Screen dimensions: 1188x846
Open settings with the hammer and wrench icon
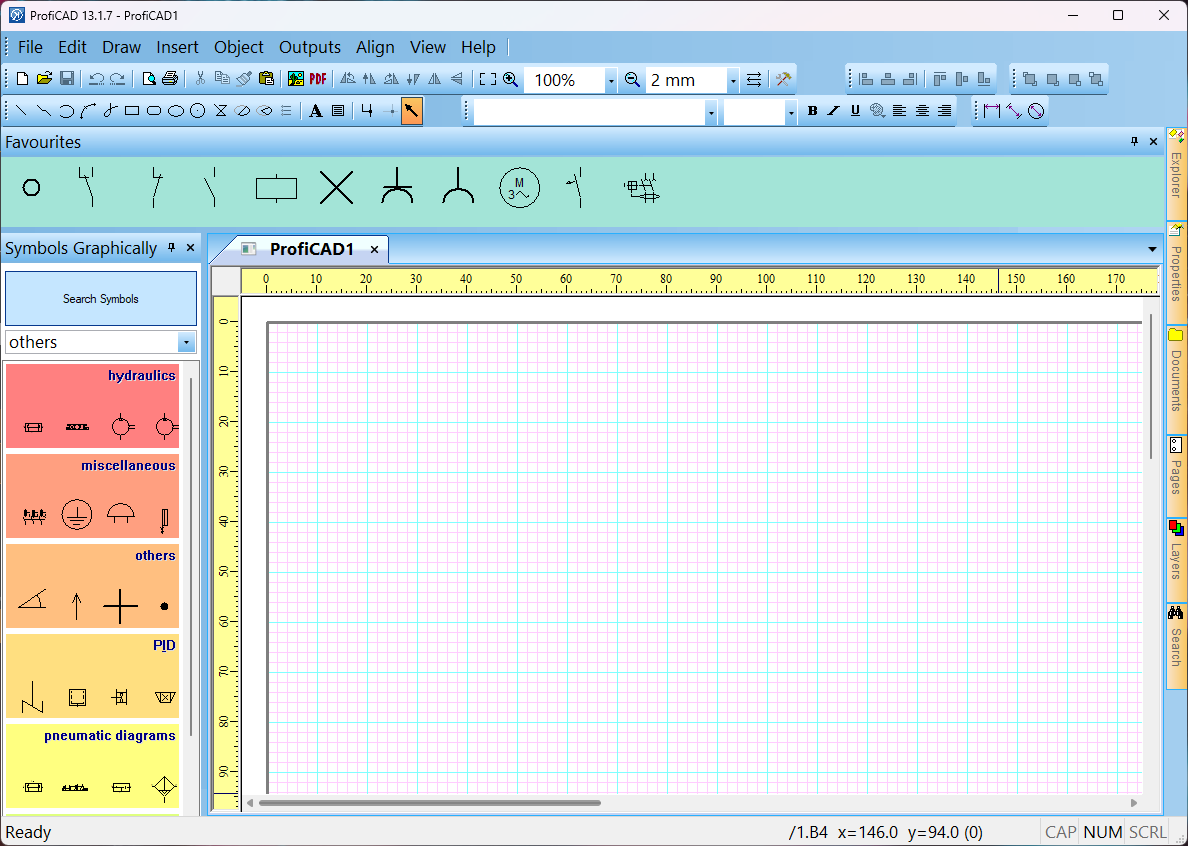point(783,79)
